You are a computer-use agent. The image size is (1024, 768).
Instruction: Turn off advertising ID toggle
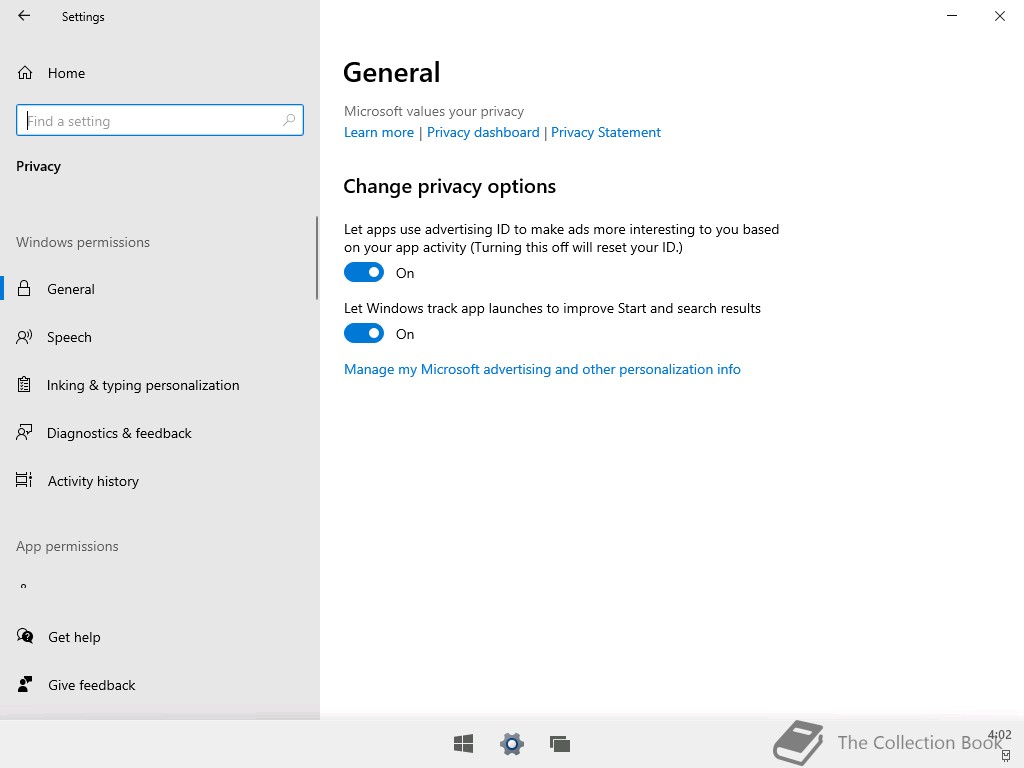pyautogui.click(x=364, y=272)
